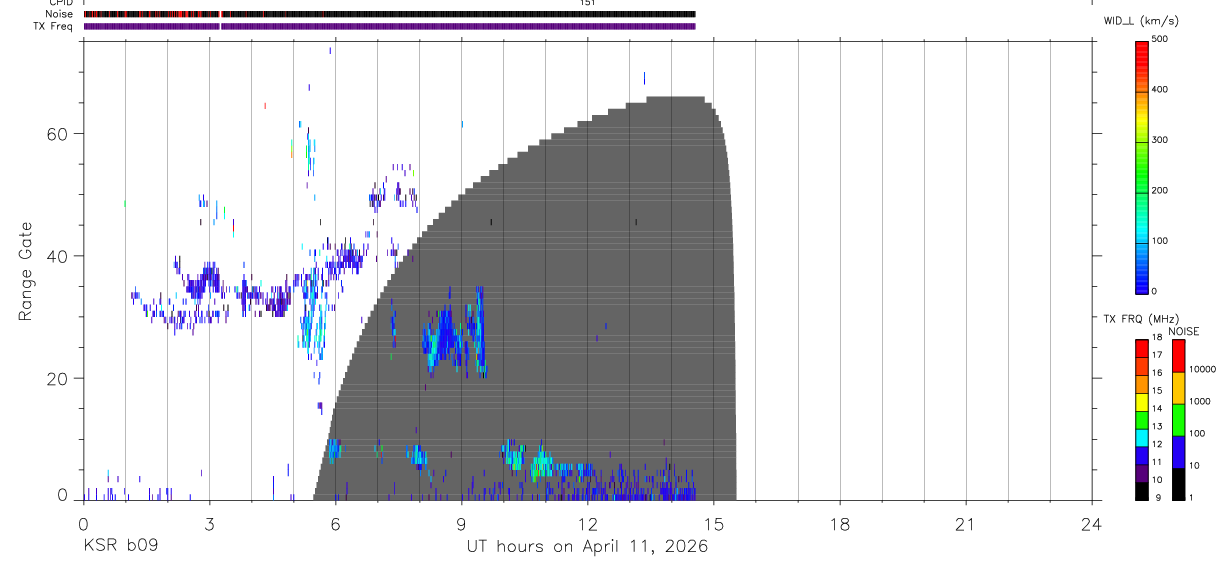Image resolution: width=1228 pixels, height=567 pixels.
Task: Click the '151' CPID value at top
Action: pyautogui.click(x=588, y=3)
